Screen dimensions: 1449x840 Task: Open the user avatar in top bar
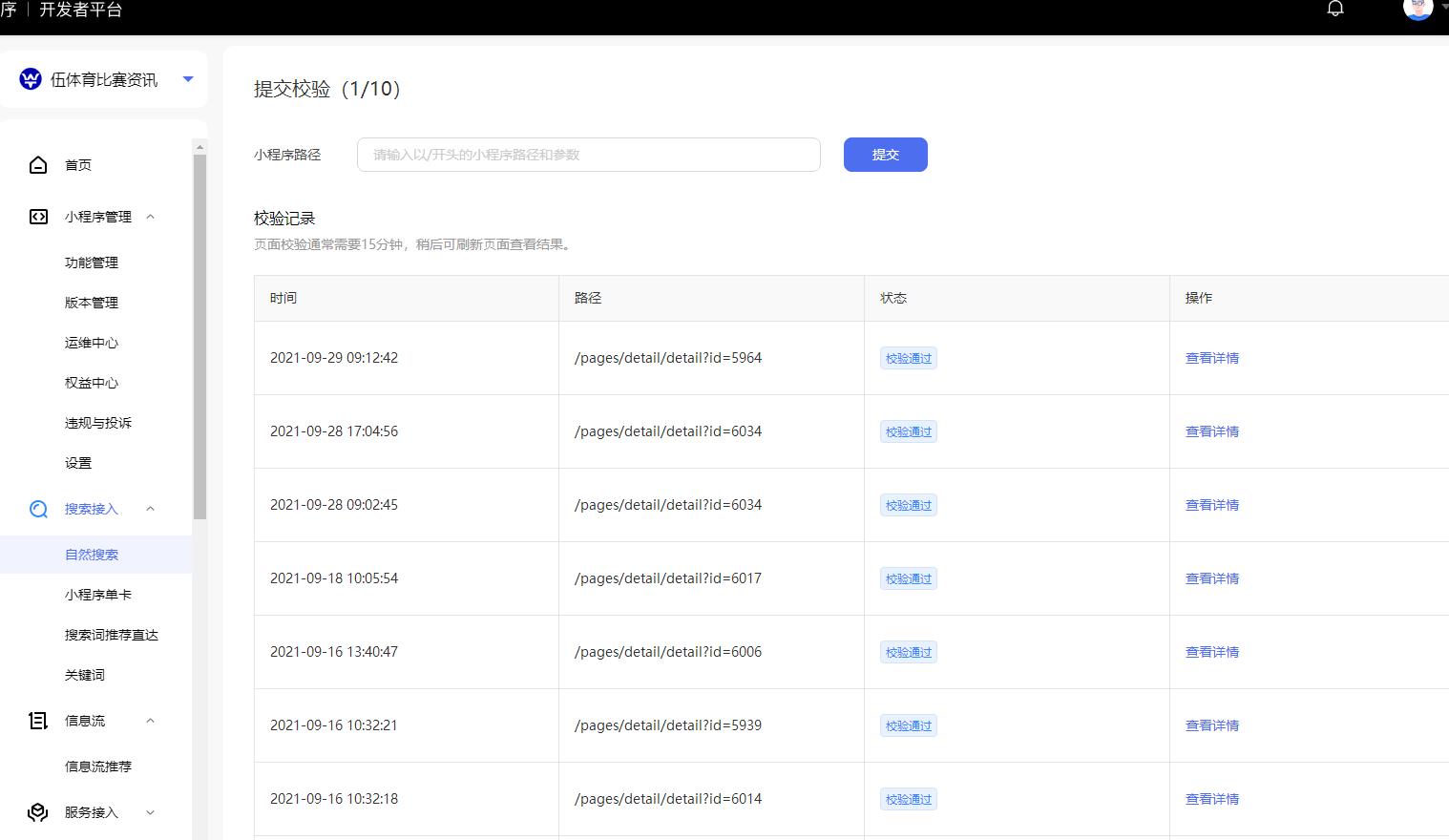tap(1417, 8)
